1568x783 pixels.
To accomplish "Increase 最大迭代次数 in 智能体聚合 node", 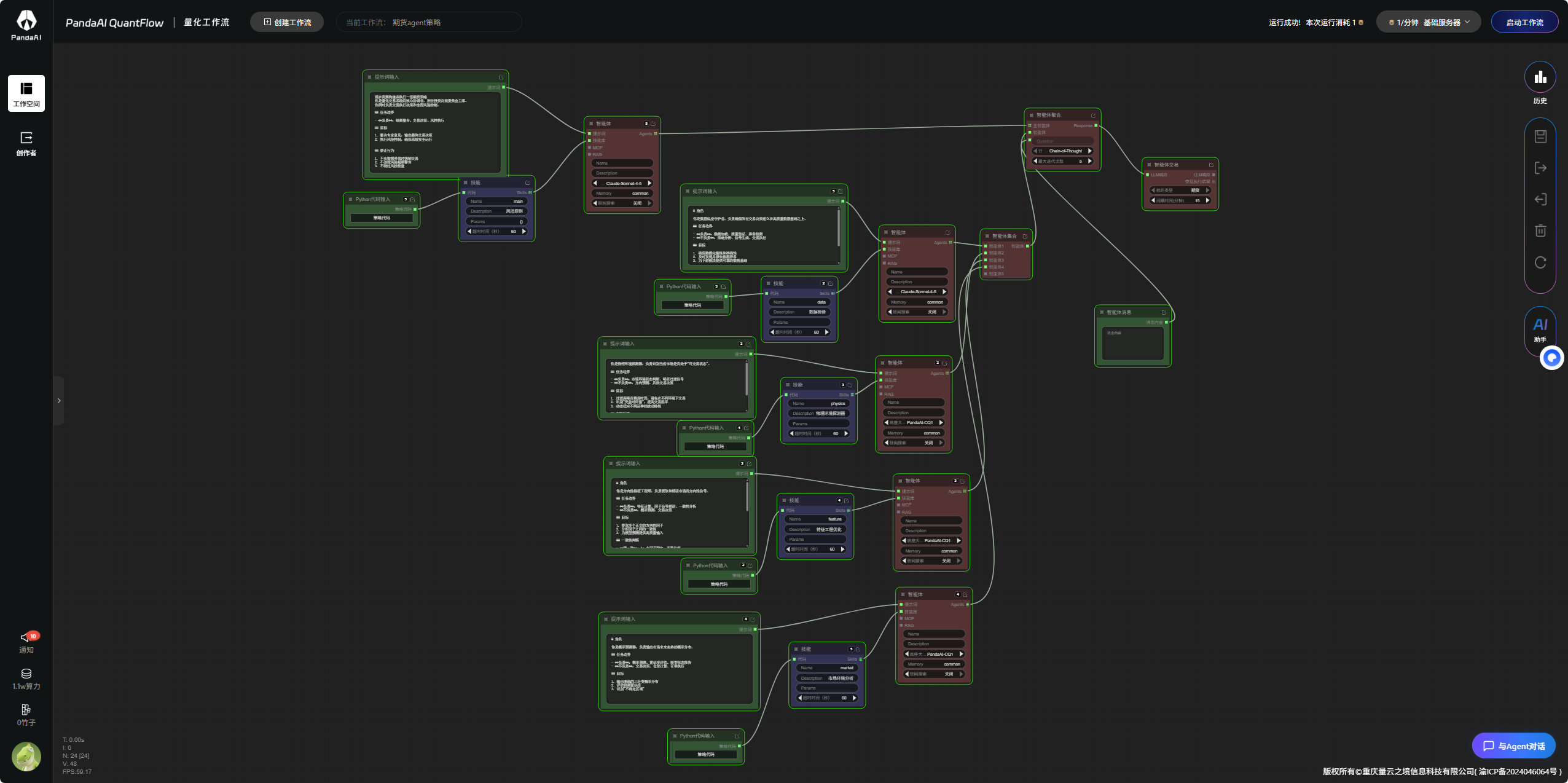I will click(1091, 161).
